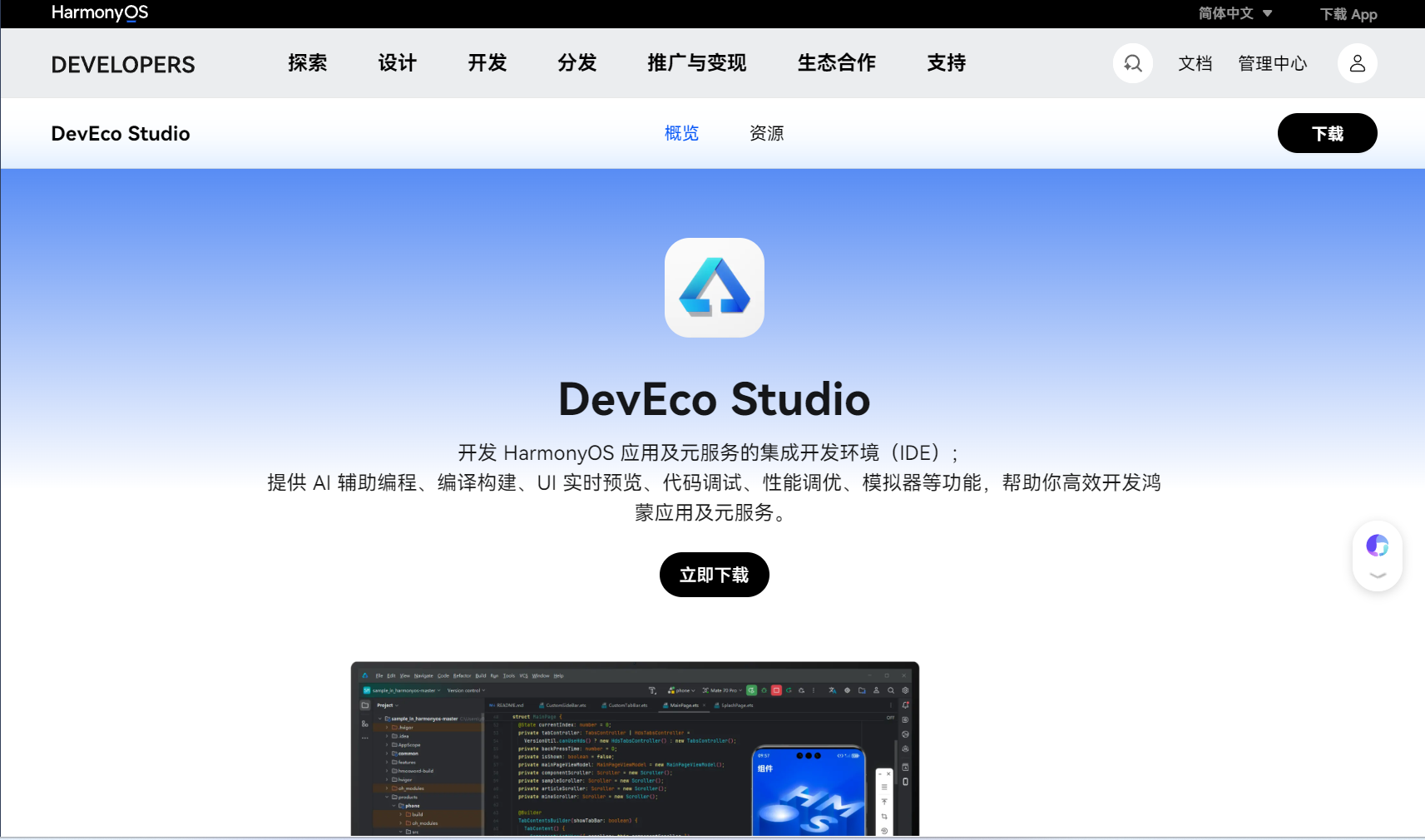The height and width of the screenshot is (840, 1425).
Task: Open the search icon in the navigation bar
Action: point(1132,63)
